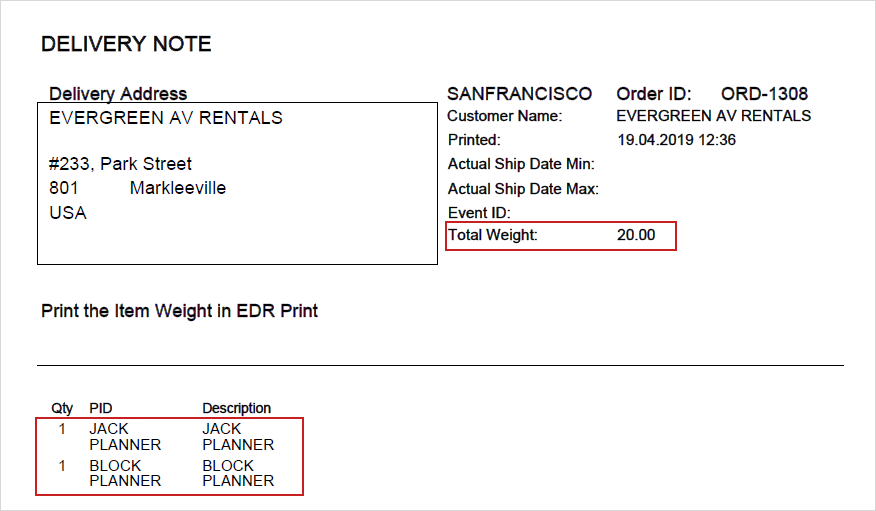Viewport: 876px width, 511px height.
Task: Click the country USA in the address
Action: click(x=68, y=213)
